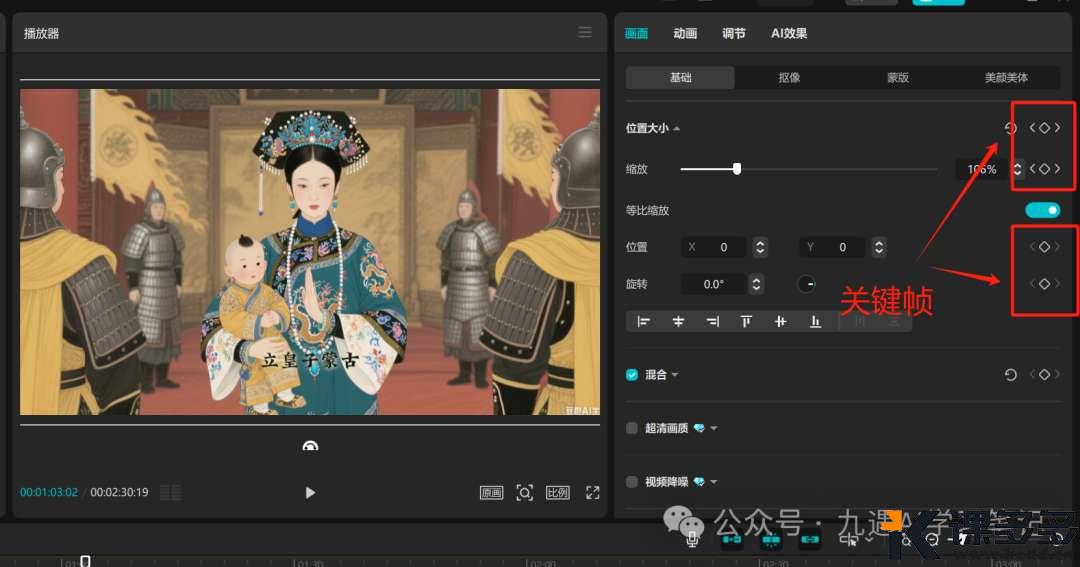Go to next keyframe in 位置大小 row

pos(1057,128)
